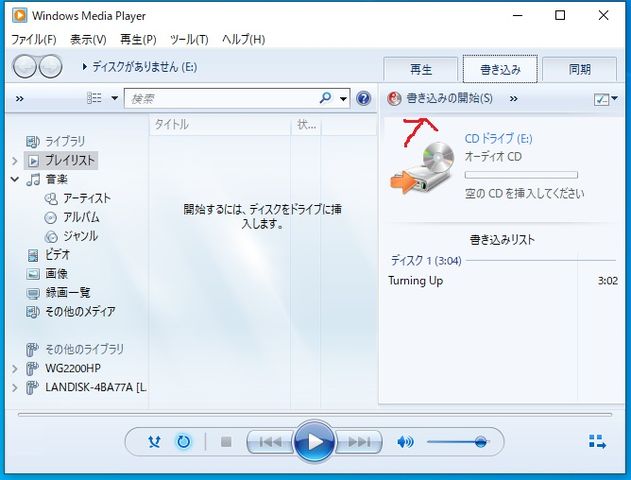This screenshot has height=480, width=631.
Task: Click the stop playback button
Action: [x=226, y=442]
